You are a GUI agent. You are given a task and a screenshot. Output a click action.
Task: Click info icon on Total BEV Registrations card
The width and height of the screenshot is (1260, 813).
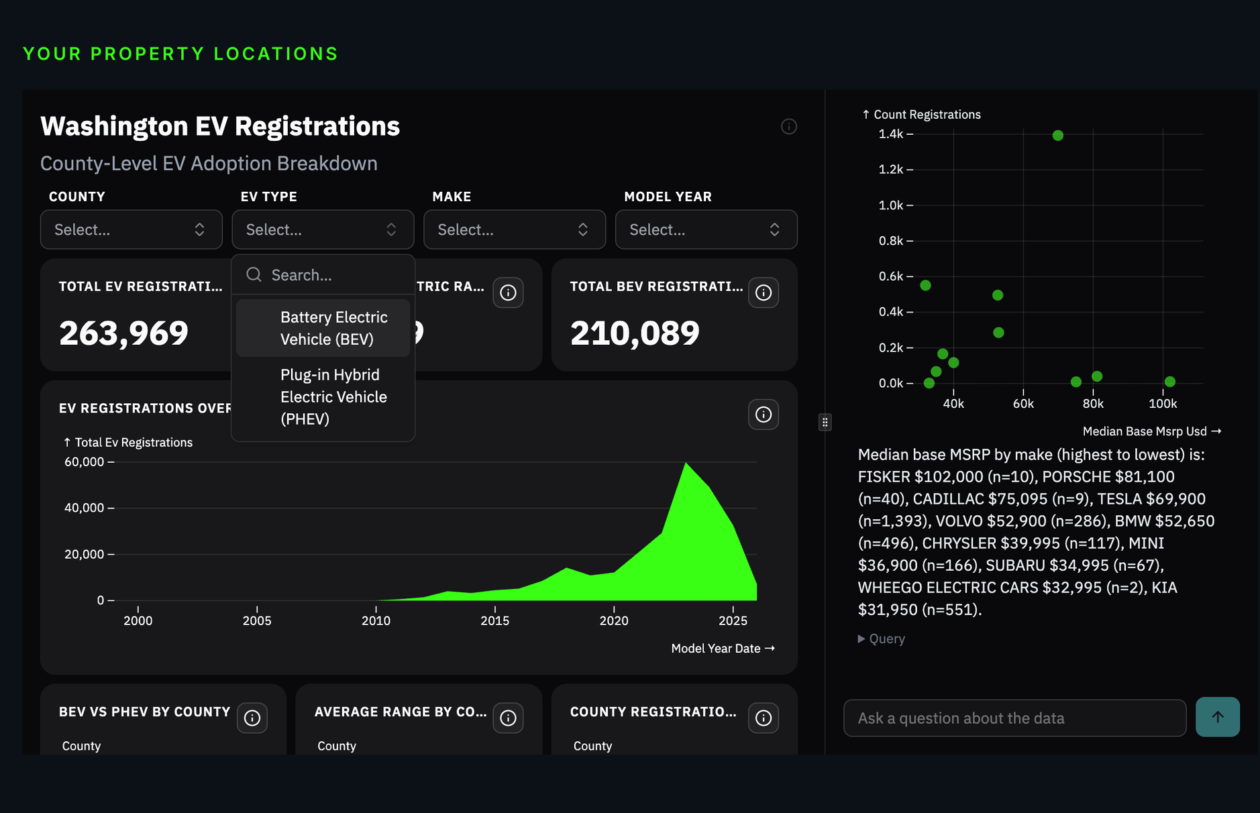[x=764, y=293]
